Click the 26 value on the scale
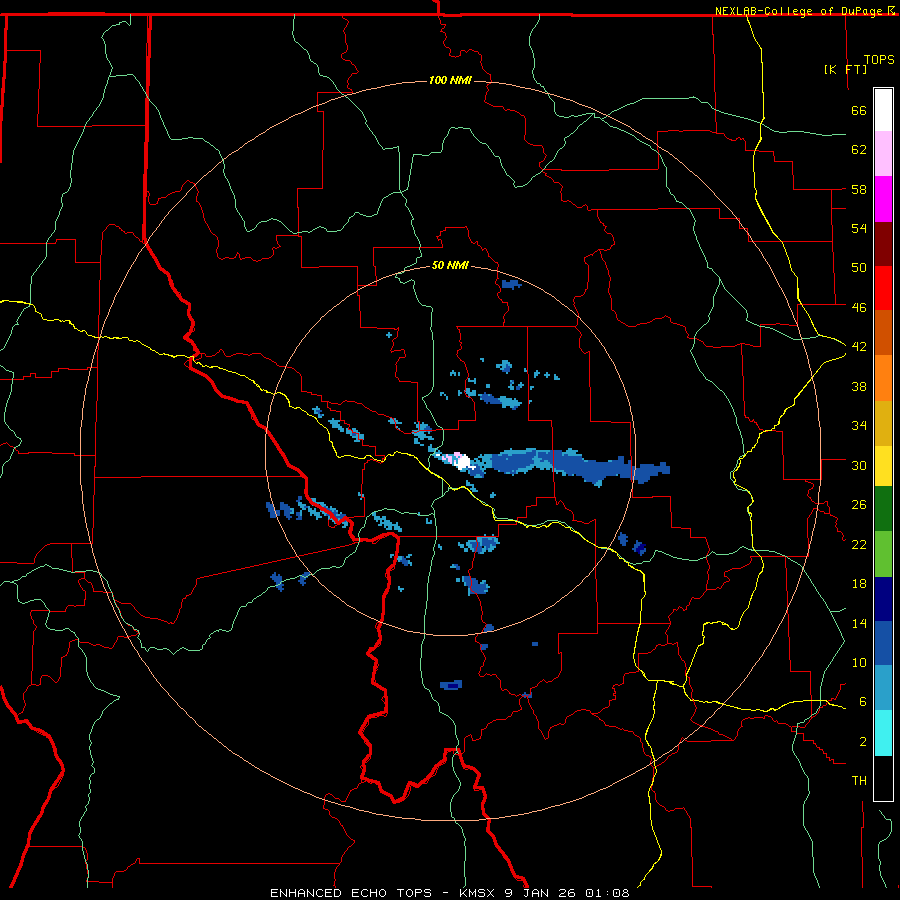The height and width of the screenshot is (900, 900). [859, 505]
